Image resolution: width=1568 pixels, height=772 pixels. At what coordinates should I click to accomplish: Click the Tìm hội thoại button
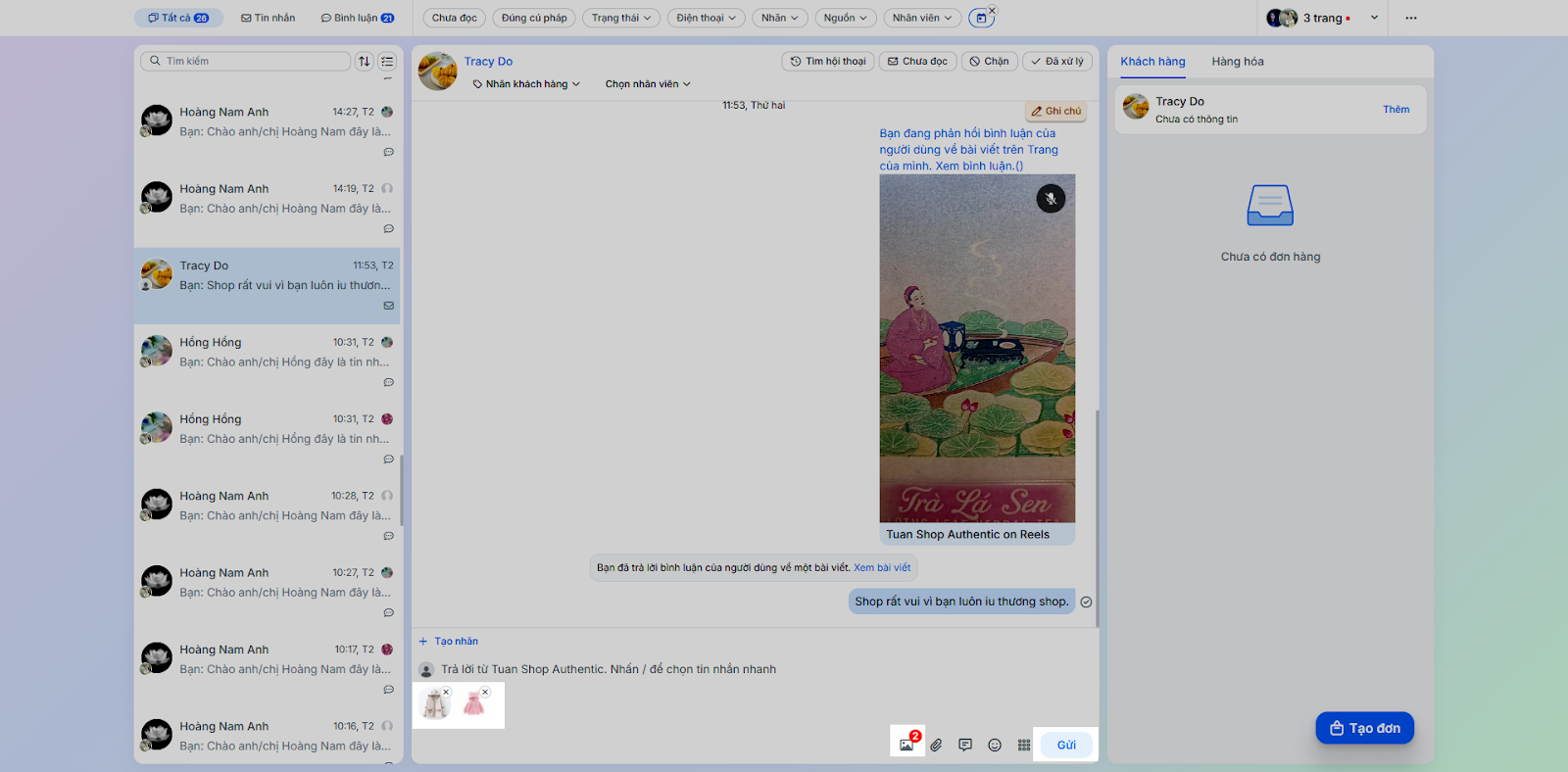coord(828,61)
